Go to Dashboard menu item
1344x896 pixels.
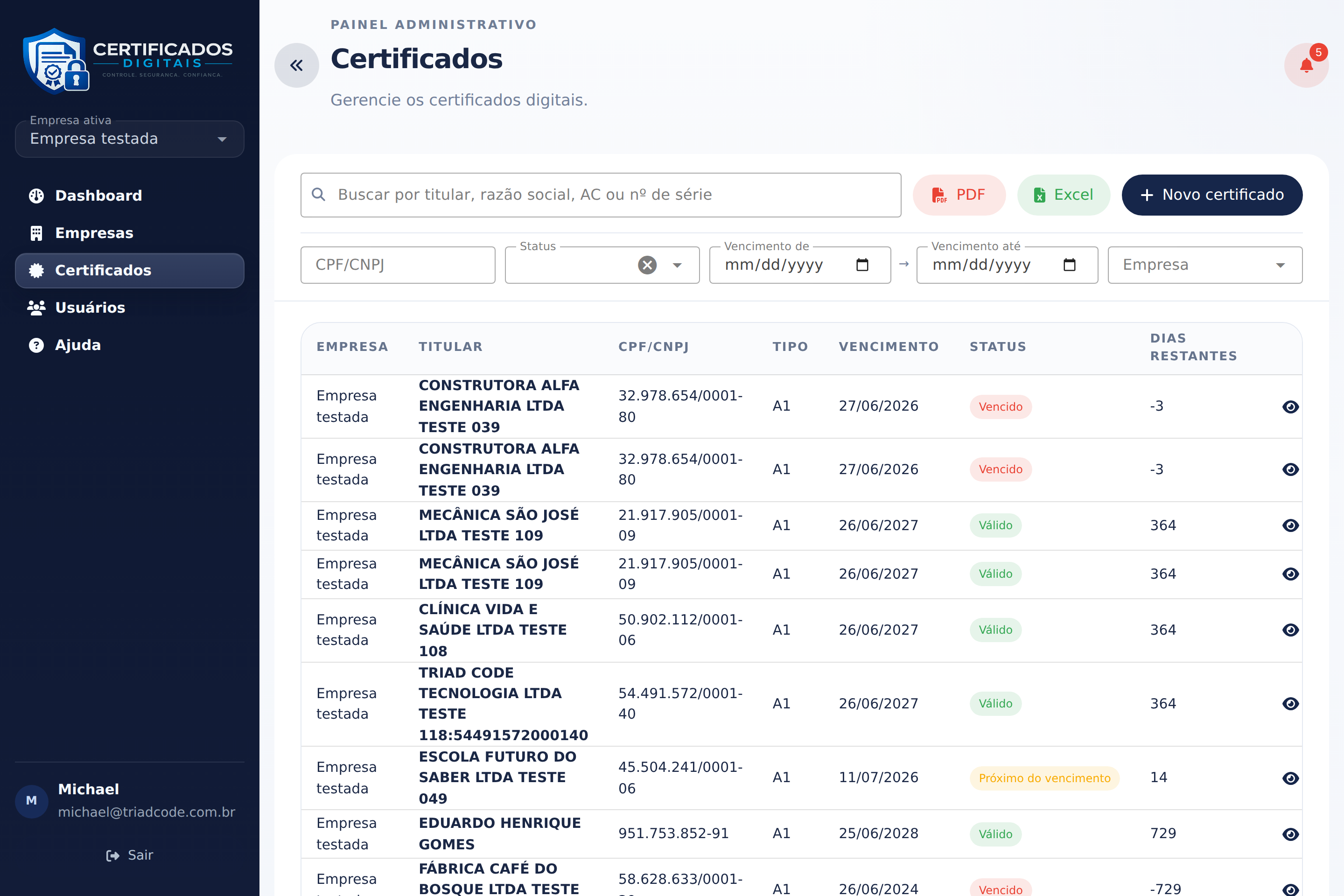(x=130, y=196)
